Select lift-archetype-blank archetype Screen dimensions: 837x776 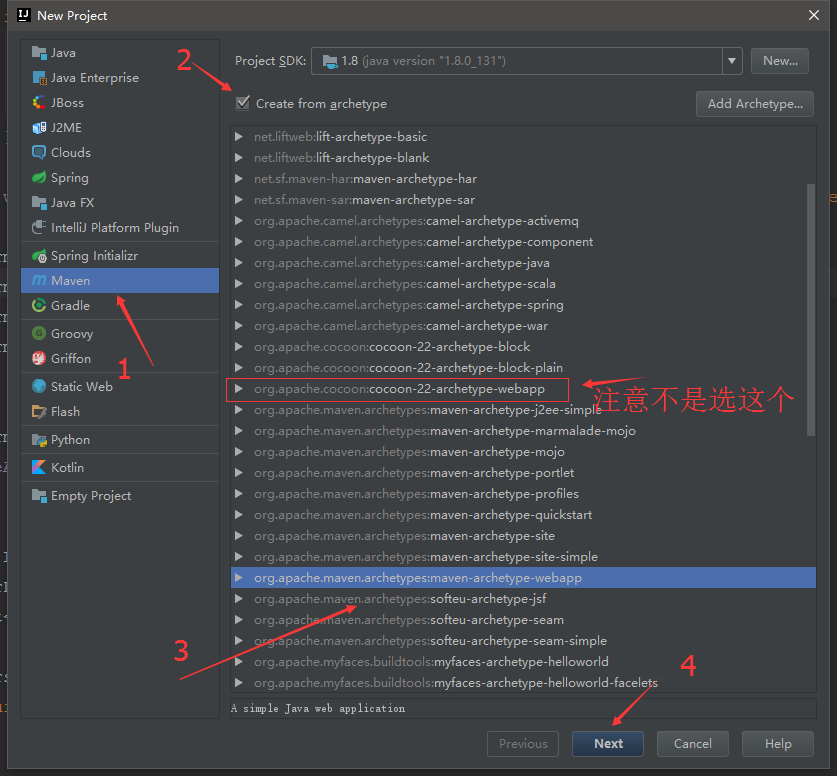[523, 158]
